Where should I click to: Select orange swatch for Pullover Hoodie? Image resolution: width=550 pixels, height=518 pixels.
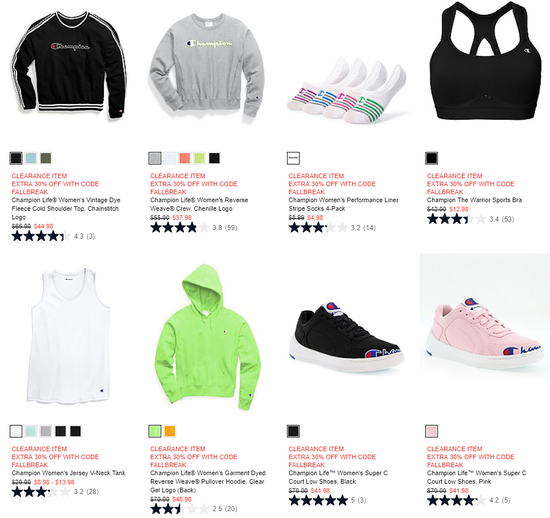(170, 431)
